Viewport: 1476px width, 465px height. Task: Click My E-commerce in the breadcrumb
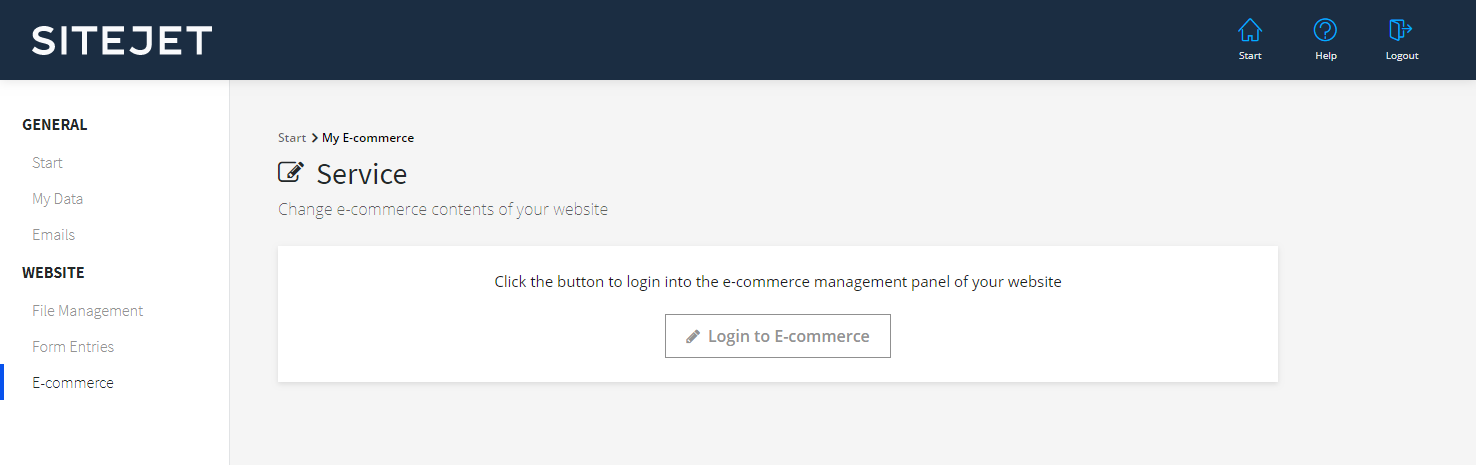[x=368, y=138]
